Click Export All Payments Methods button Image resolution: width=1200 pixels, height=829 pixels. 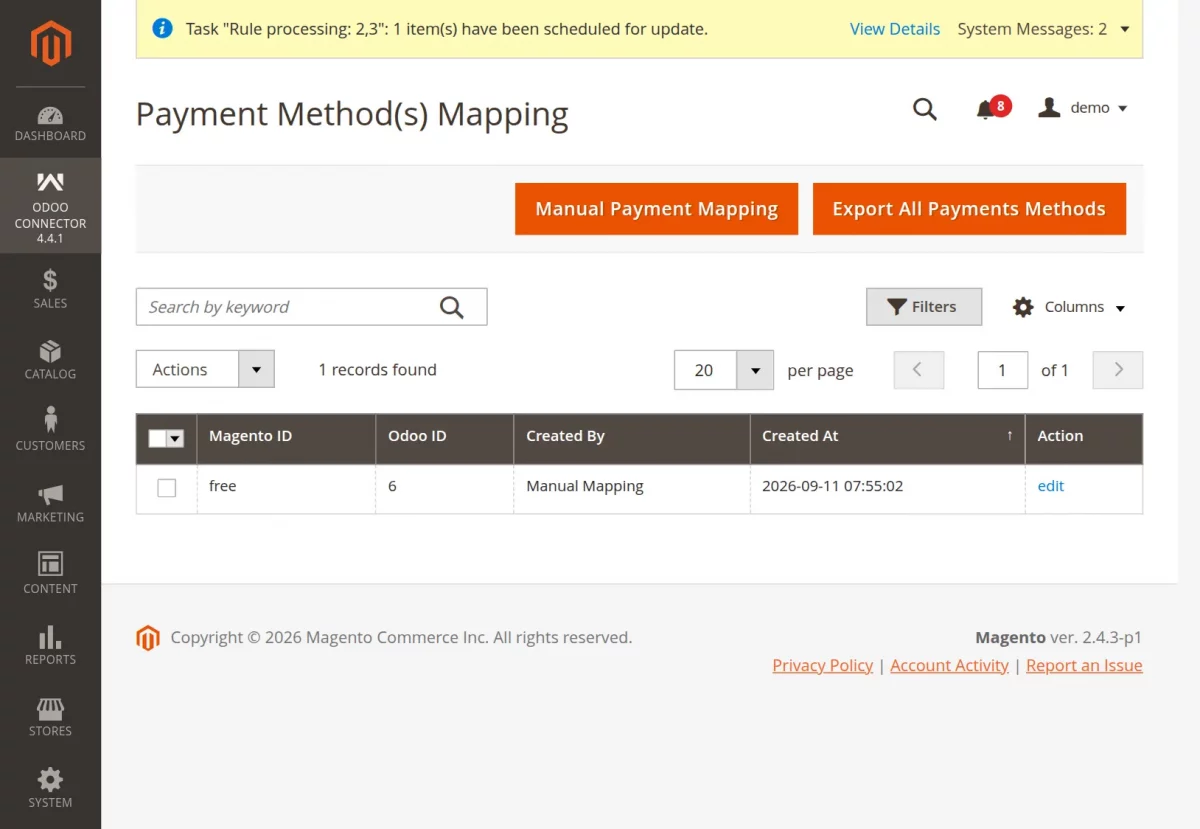click(969, 209)
